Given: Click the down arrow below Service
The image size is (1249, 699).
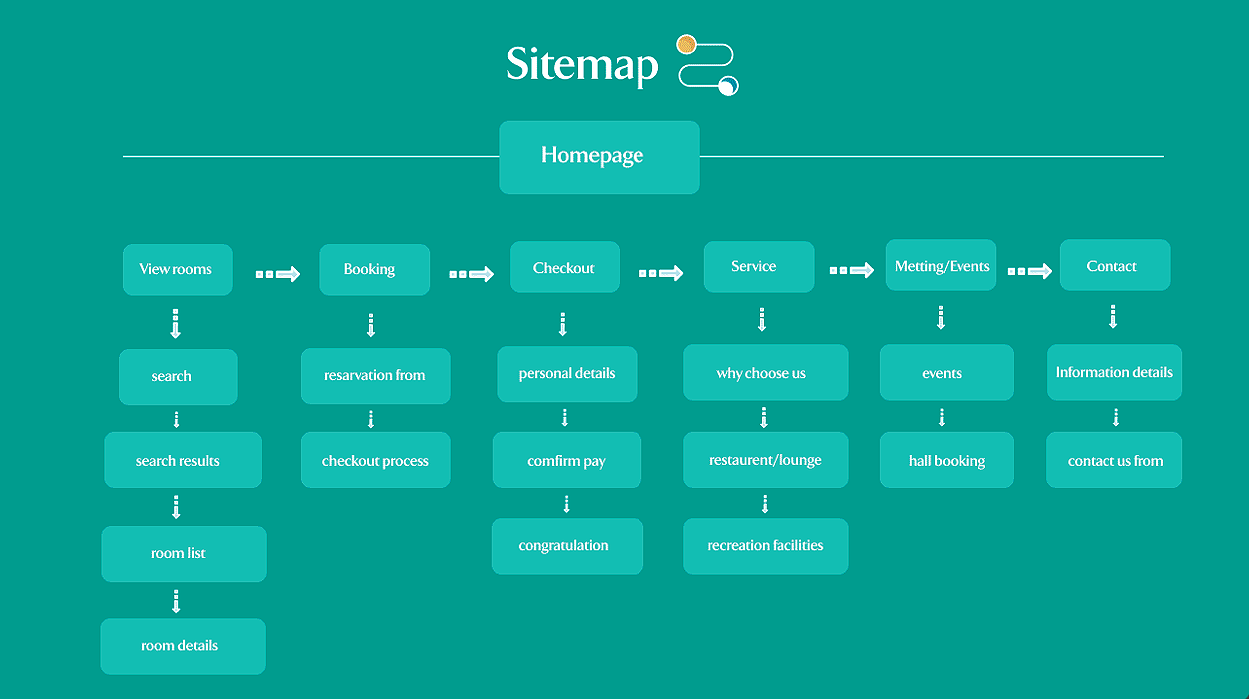Looking at the screenshot, I should (x=762, y=319).
